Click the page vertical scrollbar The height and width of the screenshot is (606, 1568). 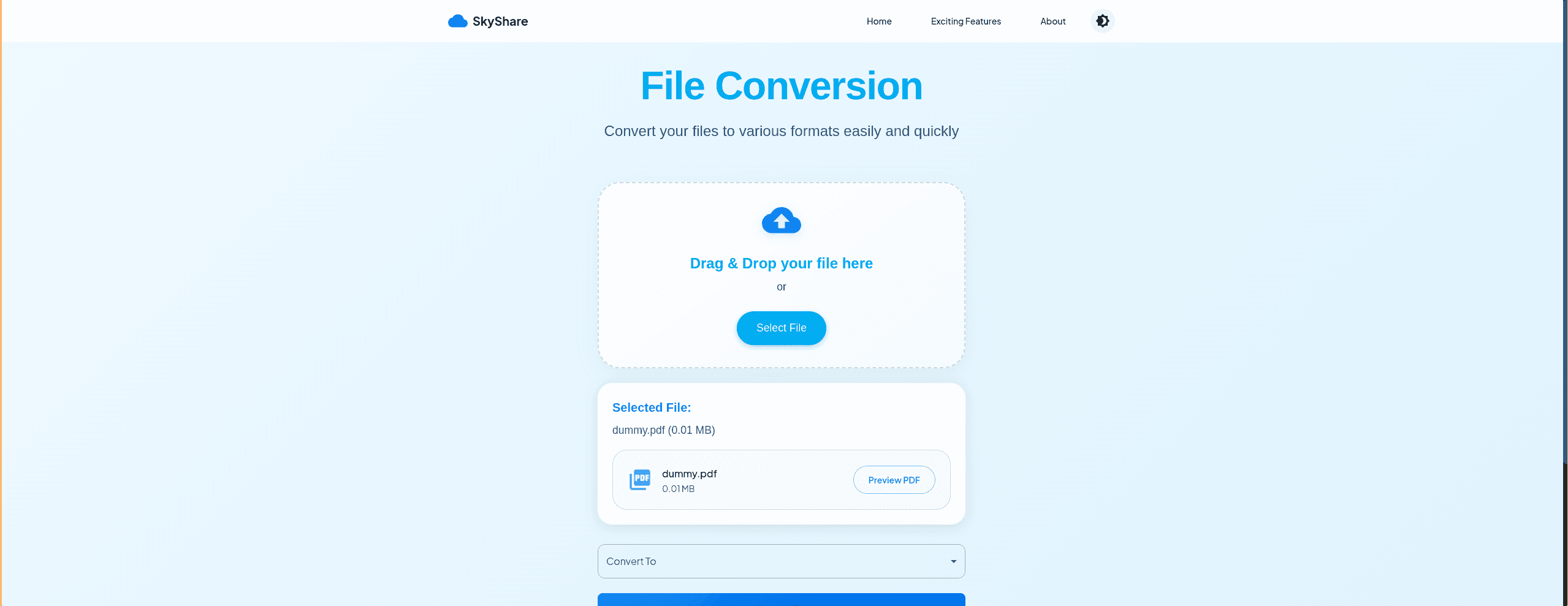[1565, 233]
